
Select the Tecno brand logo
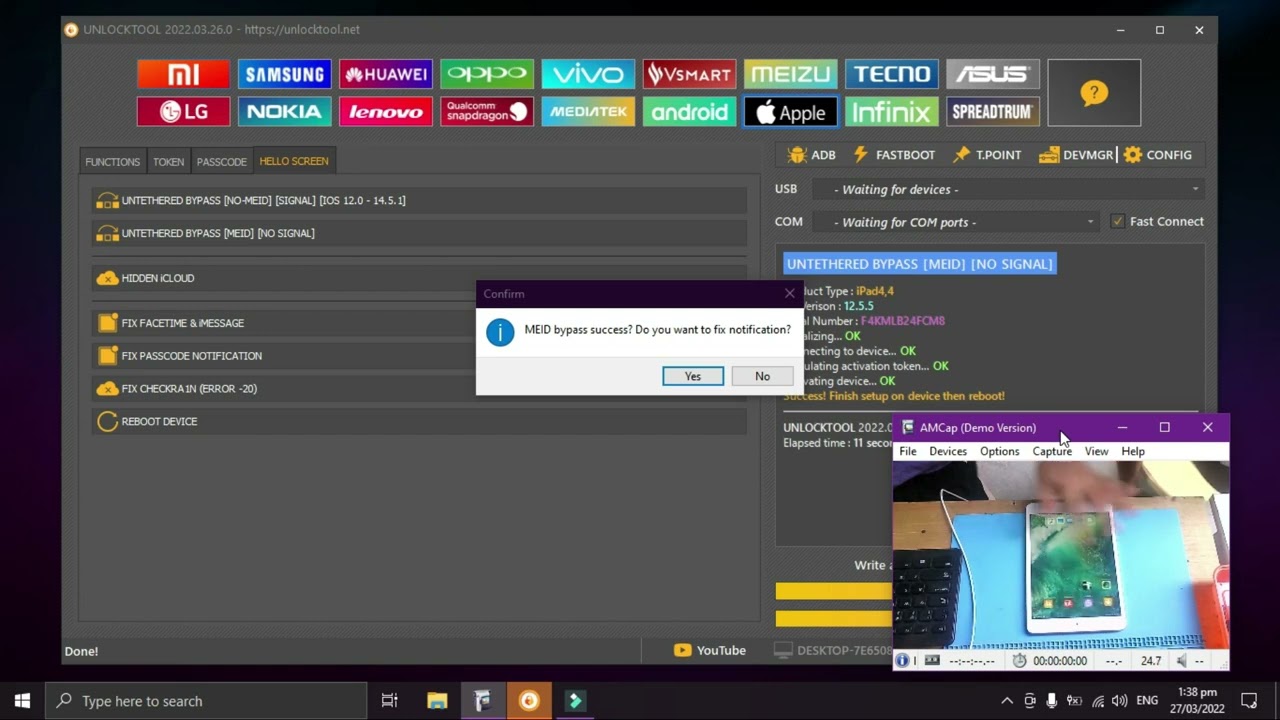pyautogui.click(x=891, y=74)
